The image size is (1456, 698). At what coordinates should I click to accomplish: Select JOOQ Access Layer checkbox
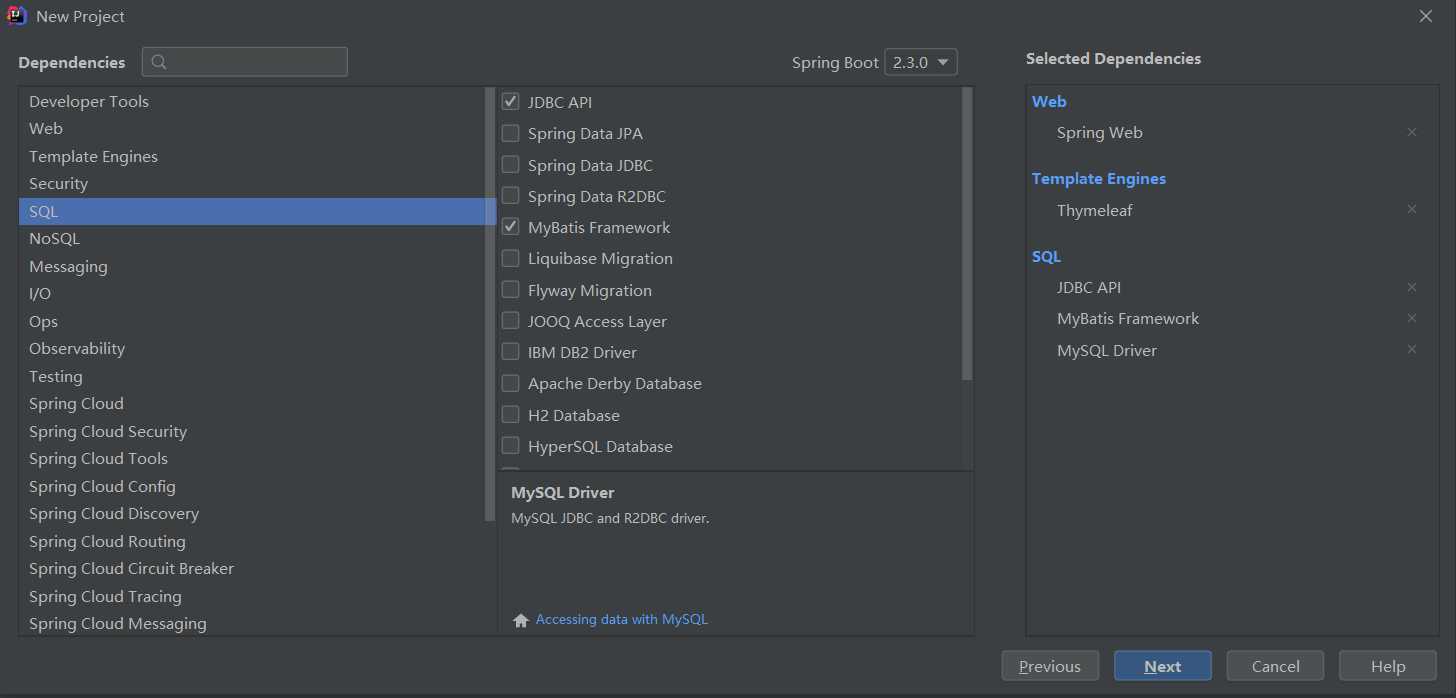510,321
